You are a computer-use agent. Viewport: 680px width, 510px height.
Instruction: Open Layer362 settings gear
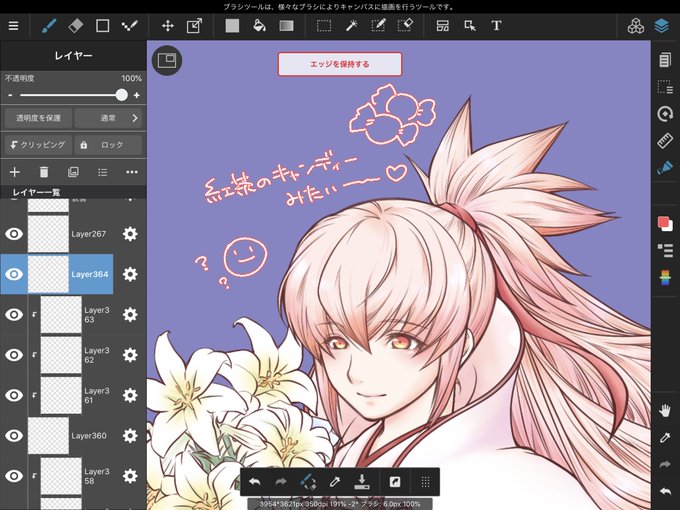(130, 355)
